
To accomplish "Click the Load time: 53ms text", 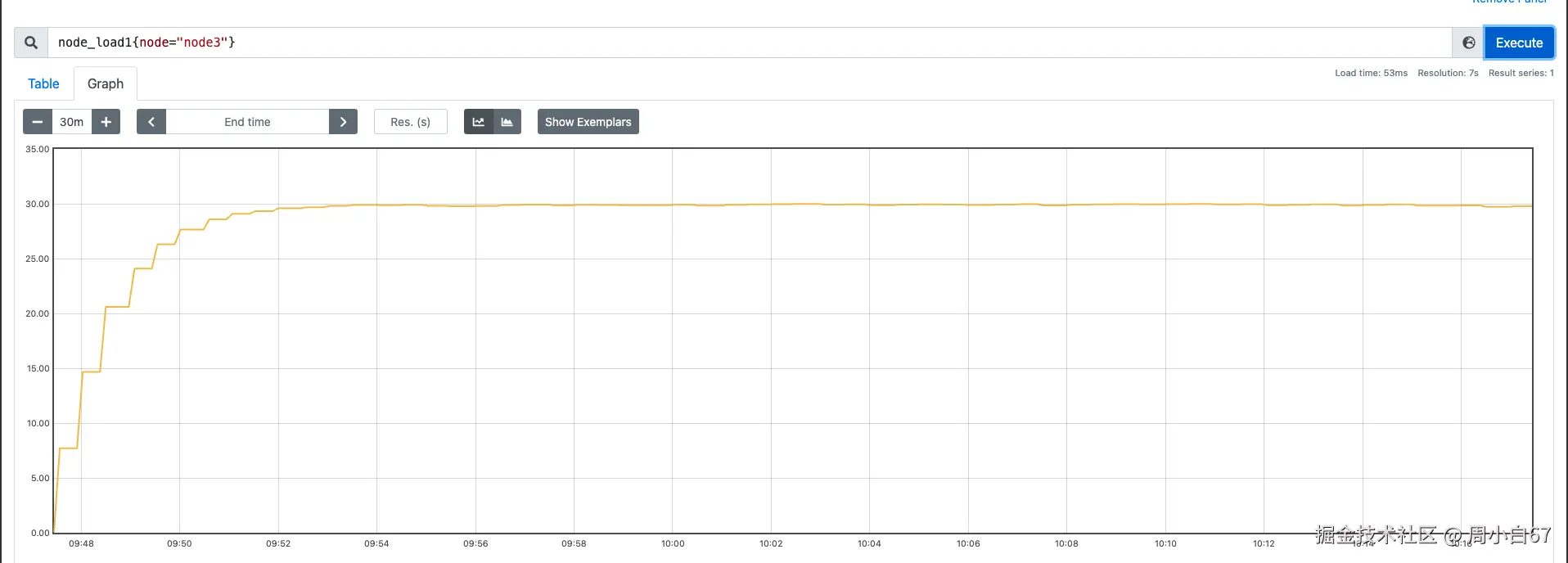I will click(1371, 73).
